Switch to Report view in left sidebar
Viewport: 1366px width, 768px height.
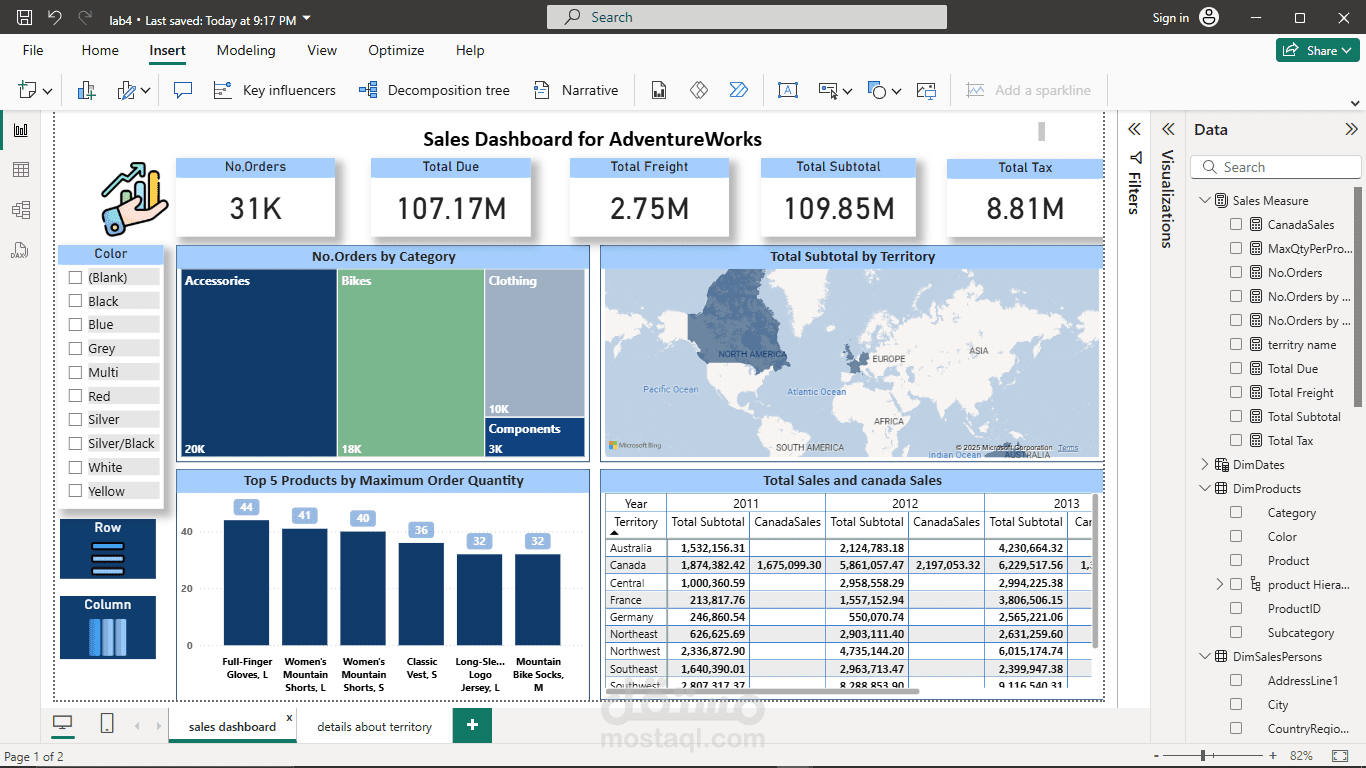click(20, 130)
